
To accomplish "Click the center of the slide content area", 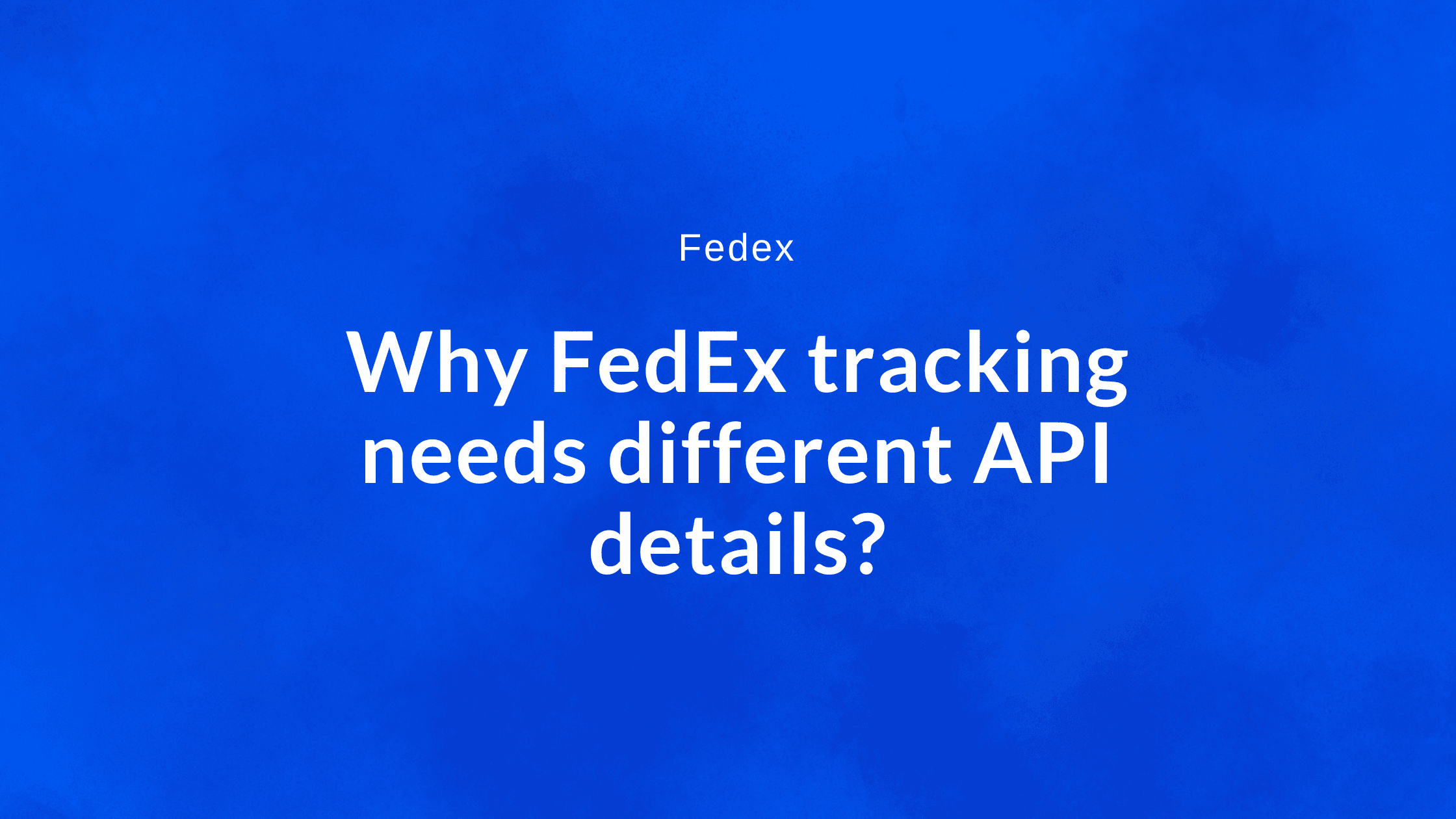I will click(x=728, y=410).
